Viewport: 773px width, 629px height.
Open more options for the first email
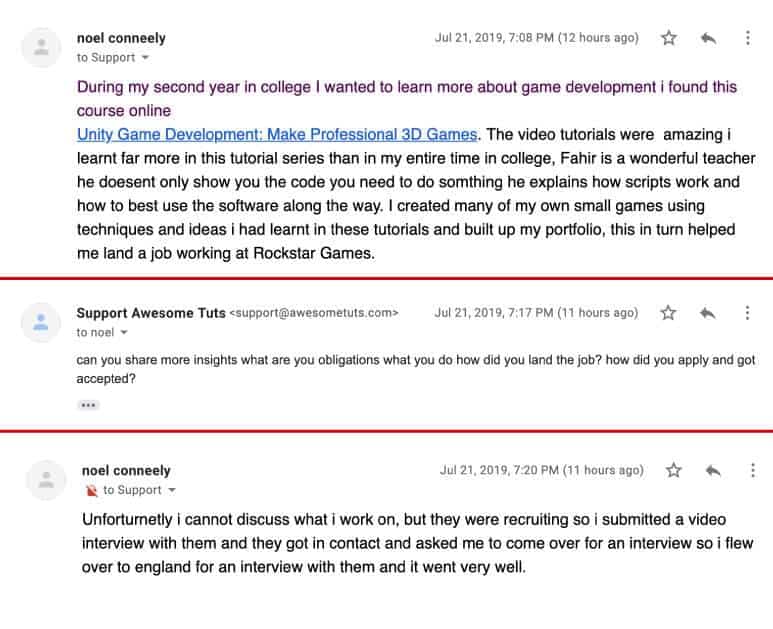click(x=747, y=38)
